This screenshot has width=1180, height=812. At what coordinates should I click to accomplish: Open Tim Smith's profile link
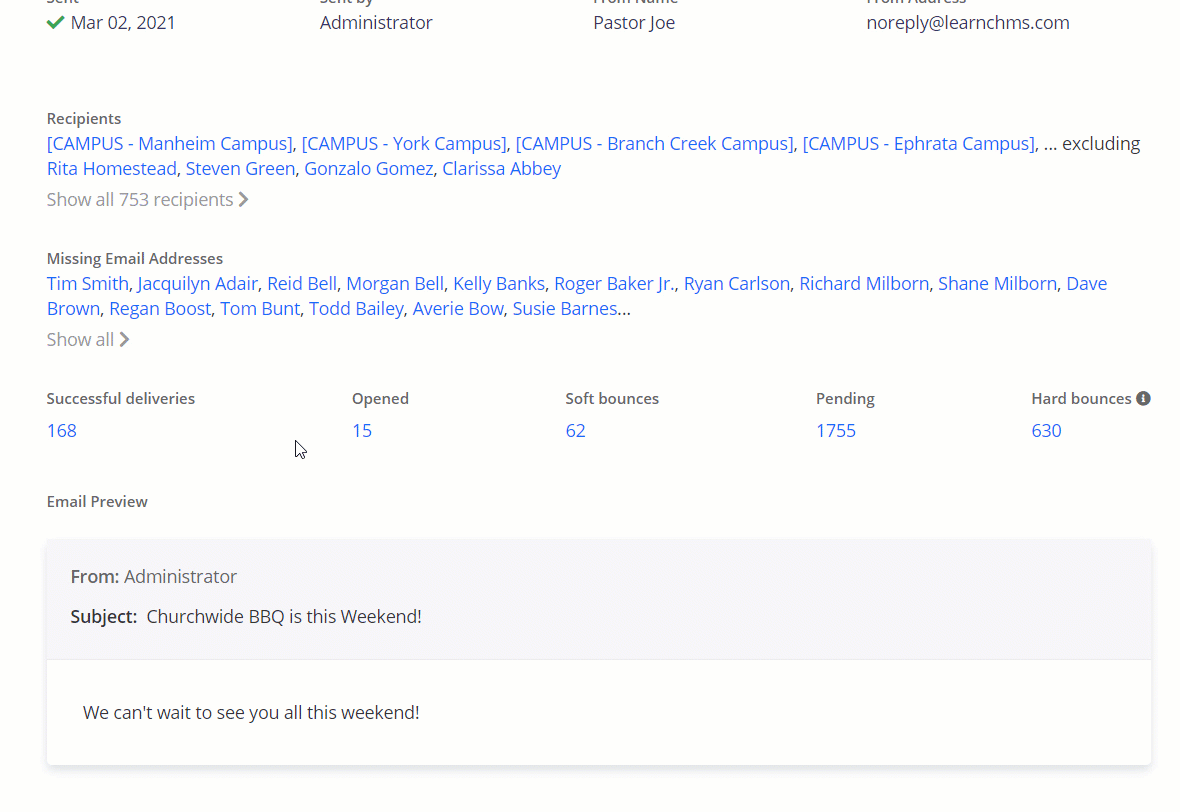(87, 283)
